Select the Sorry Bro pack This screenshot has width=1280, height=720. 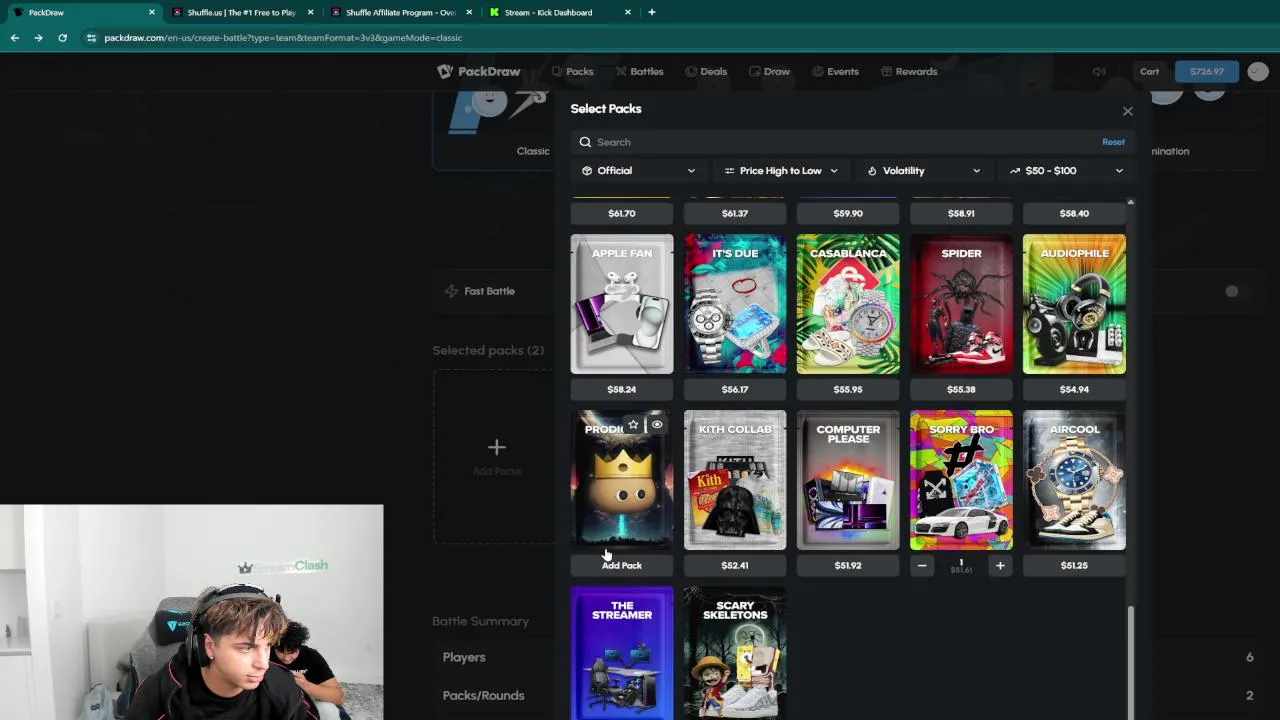961,480
